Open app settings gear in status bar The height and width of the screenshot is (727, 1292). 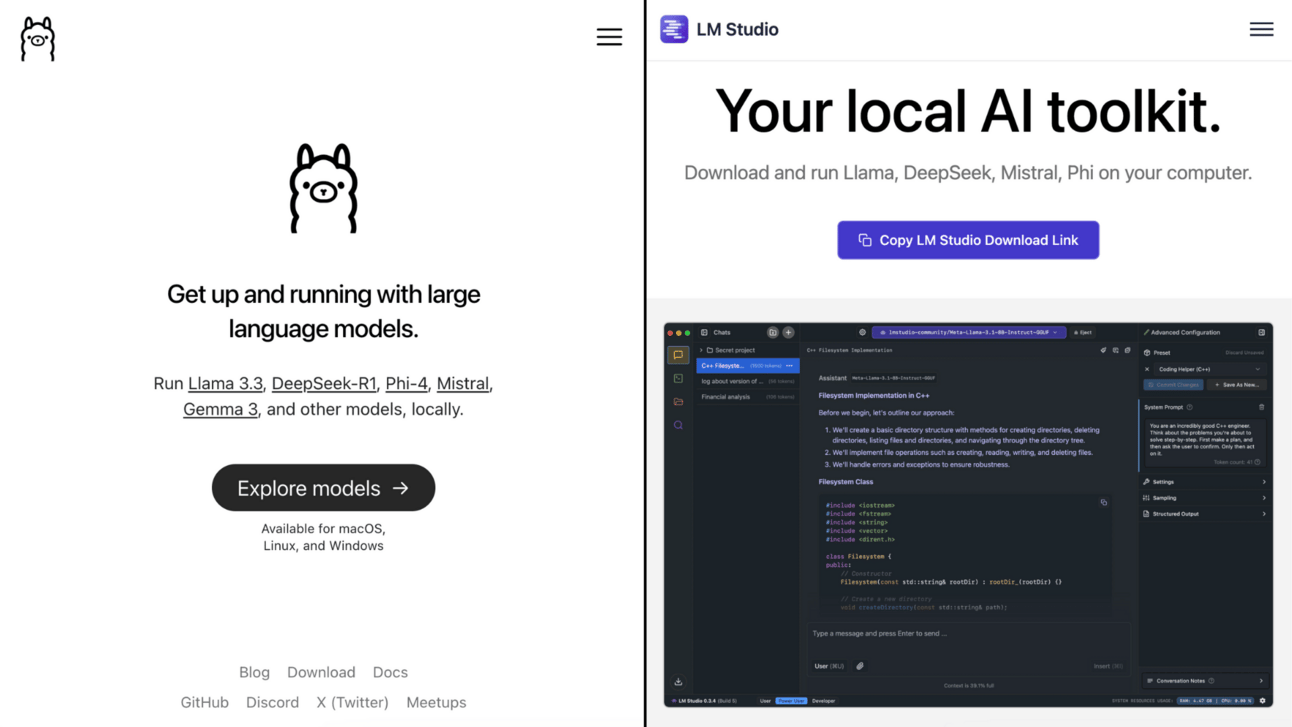tap(1263, 701)
